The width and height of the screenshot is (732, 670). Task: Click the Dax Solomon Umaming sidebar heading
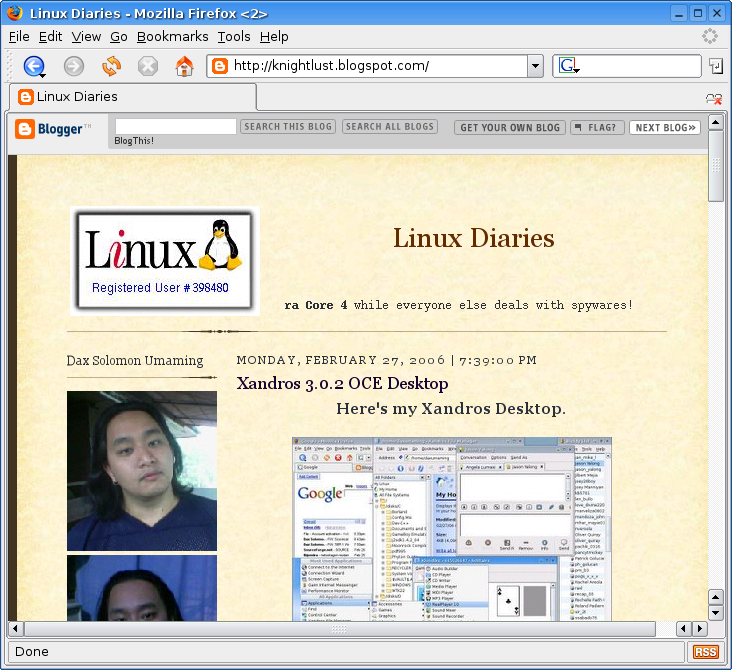click(x=135, y=360)
